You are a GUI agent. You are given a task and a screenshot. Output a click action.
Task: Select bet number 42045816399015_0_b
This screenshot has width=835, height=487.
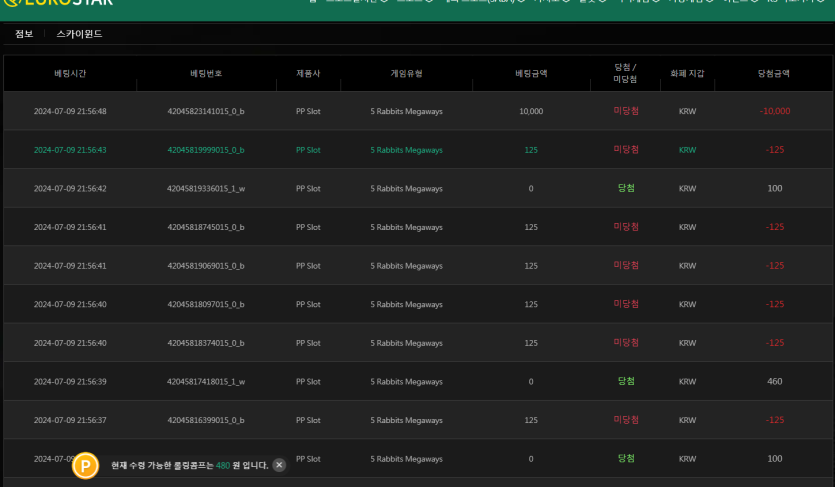pos(206,420)
